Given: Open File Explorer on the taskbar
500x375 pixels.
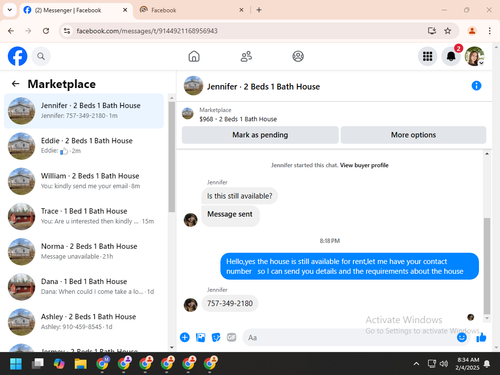Looking at the screenshot, I should [x=81, y=364].
